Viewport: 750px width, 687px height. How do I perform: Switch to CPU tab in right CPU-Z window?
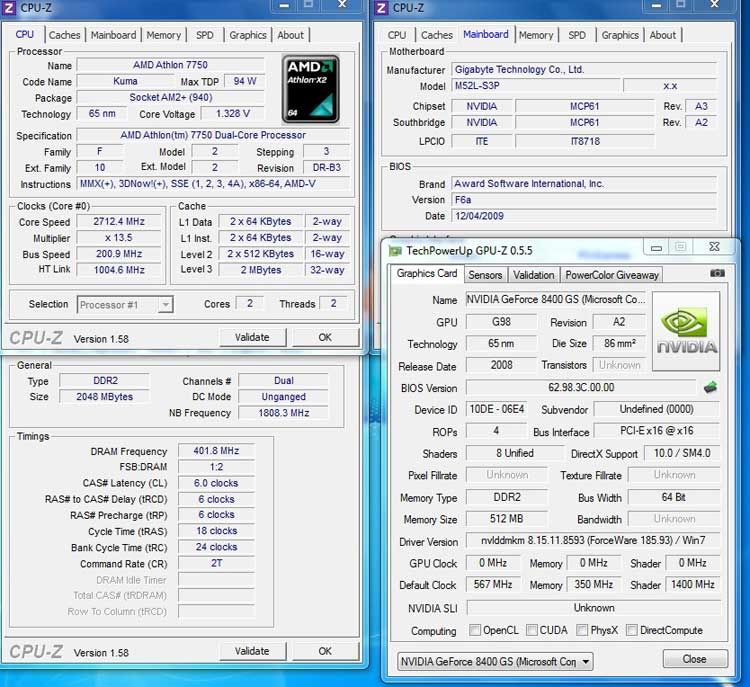[397, 35]
